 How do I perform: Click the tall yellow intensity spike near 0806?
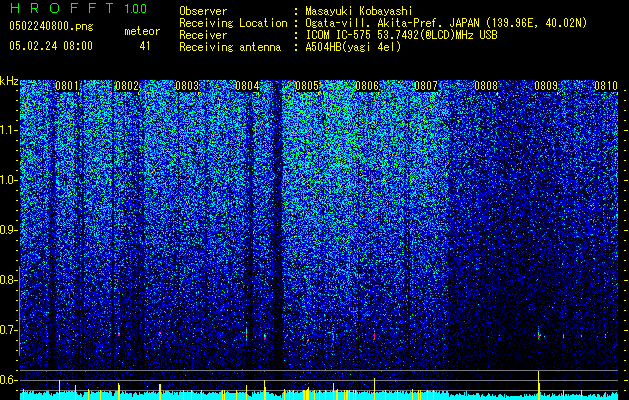coord(374,389)
